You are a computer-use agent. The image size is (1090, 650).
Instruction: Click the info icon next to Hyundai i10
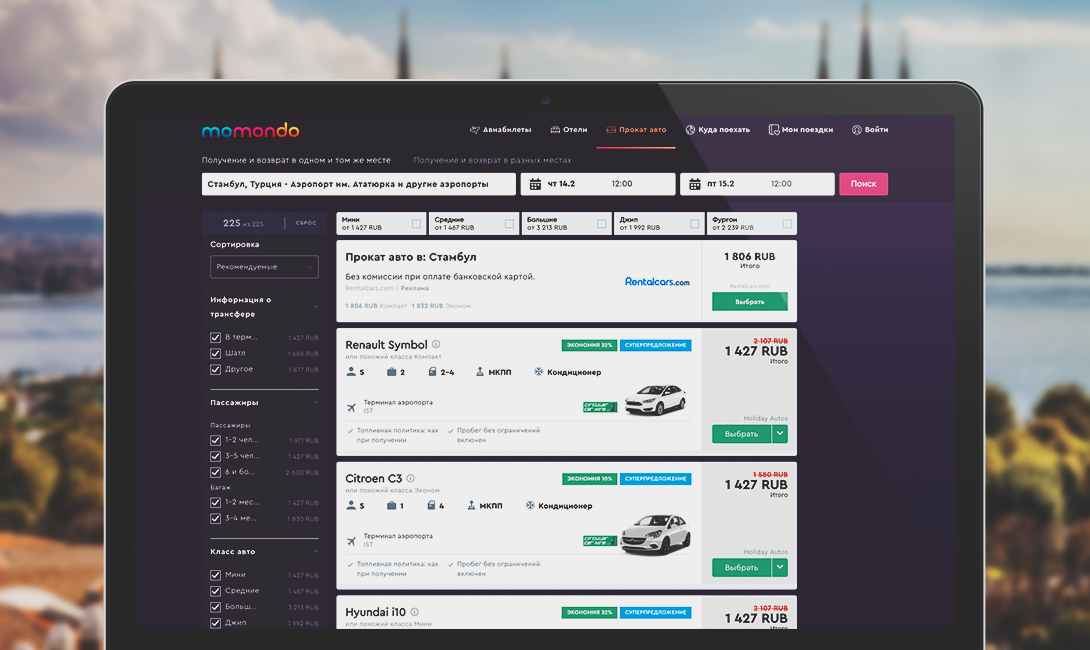click(x=414, y=612)
